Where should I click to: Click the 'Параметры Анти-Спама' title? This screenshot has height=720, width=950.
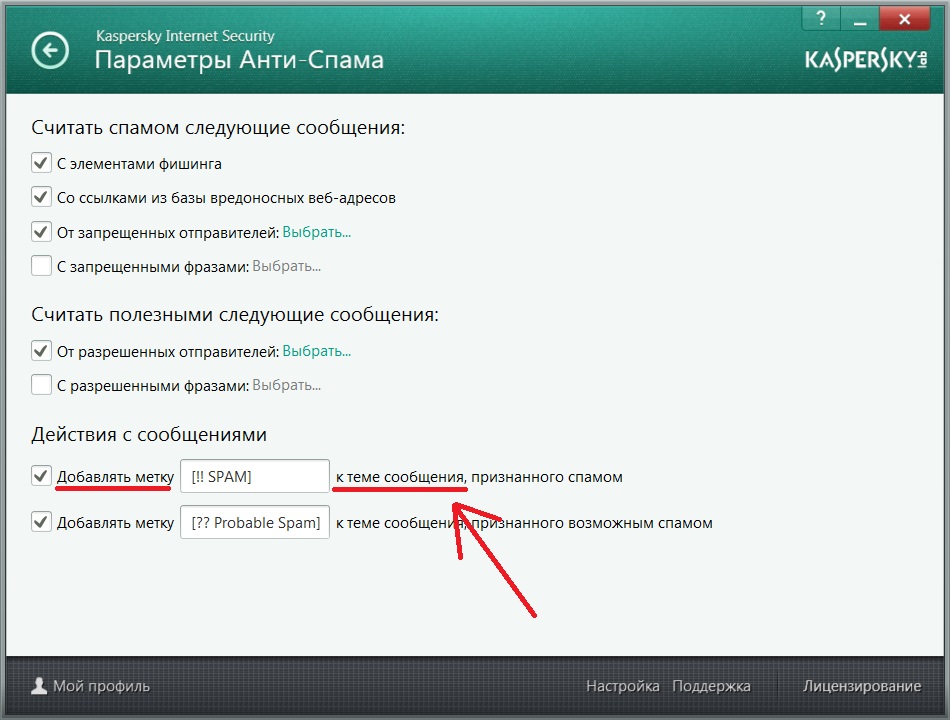[239, 60]
